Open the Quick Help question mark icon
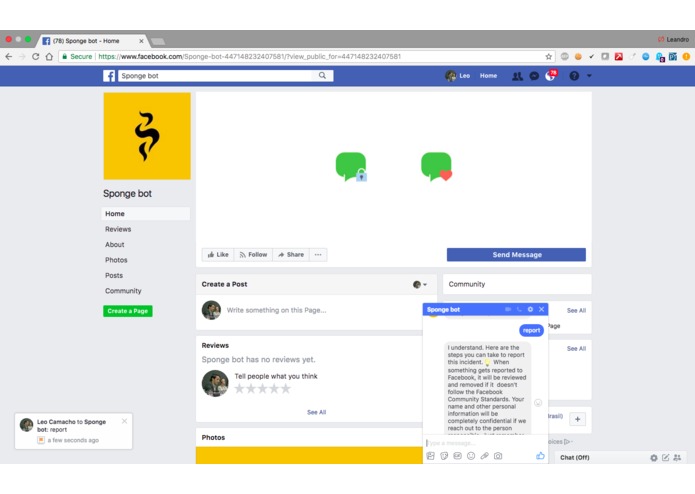This screenshot has height=494, width=695. coord(574,76)
